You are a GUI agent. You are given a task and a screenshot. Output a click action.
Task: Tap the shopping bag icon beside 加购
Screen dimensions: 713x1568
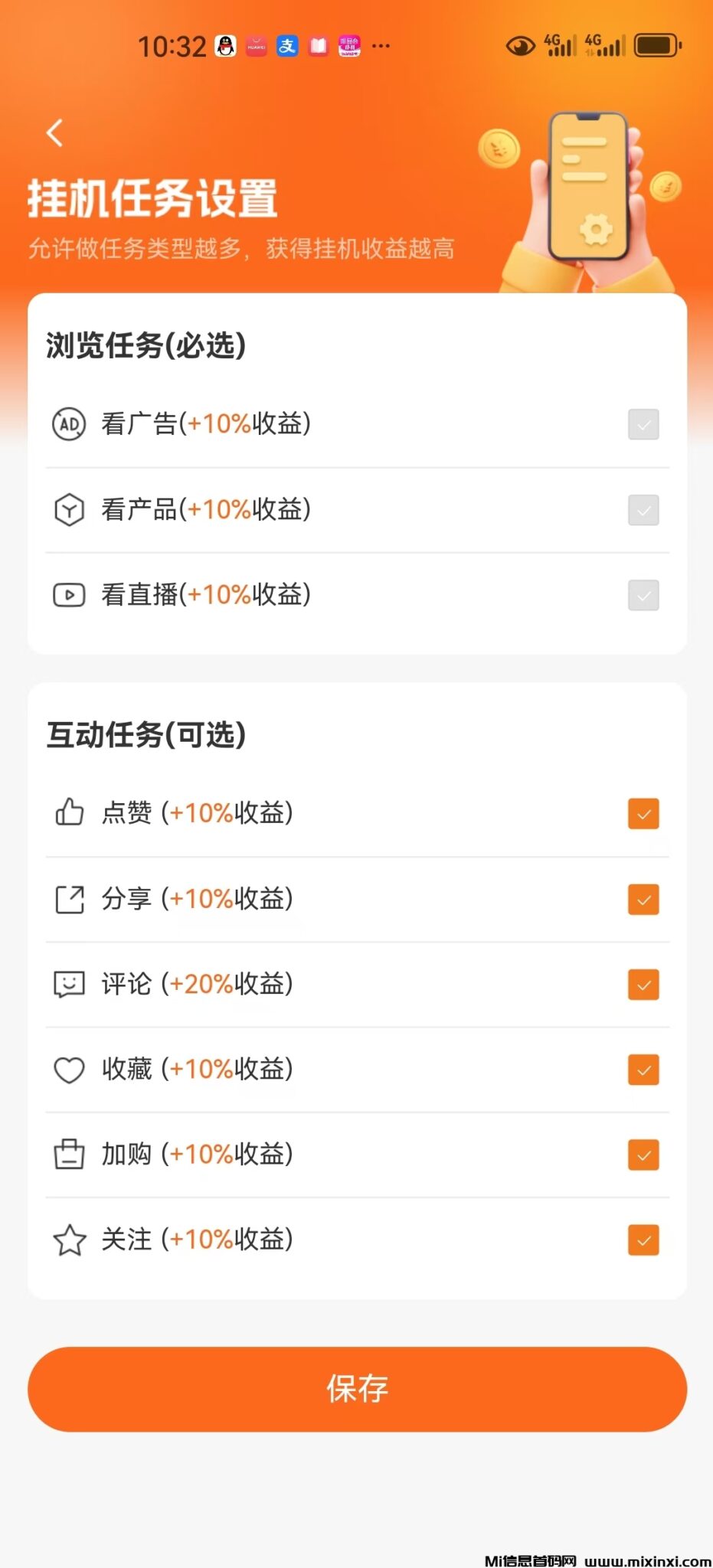pyautogui.click(x=69, y=1155)
